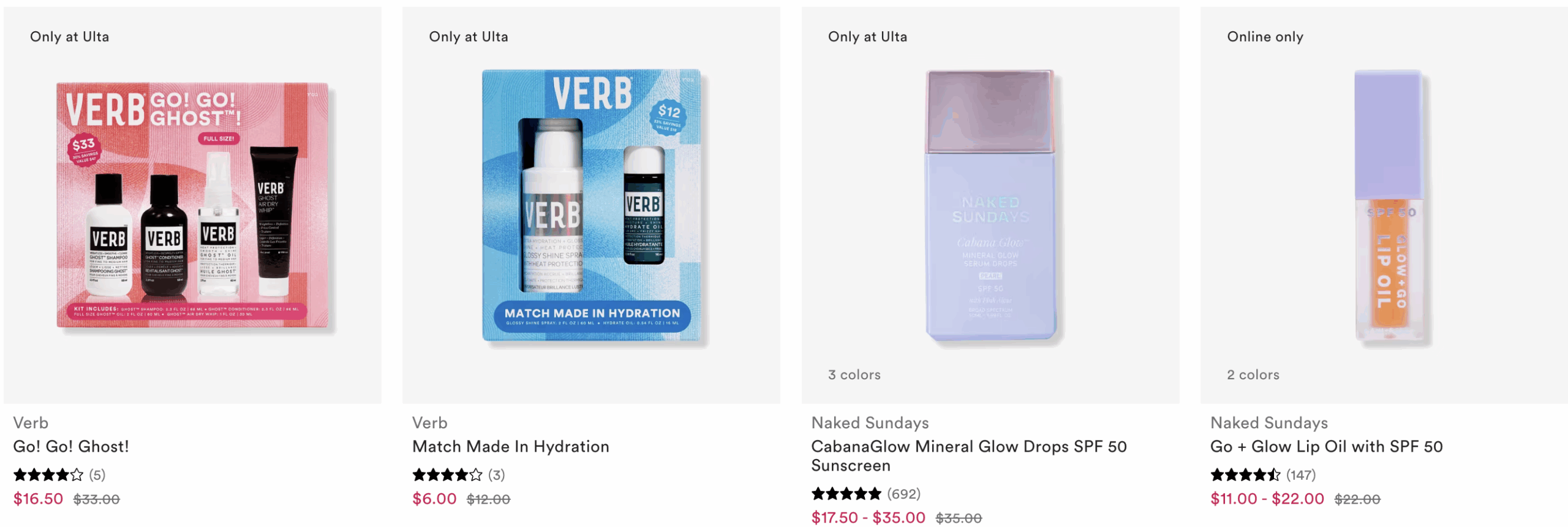Click the Naked Sundays brand name above CabanaGlow
The height and width of the screenshot is (527, 1568).
coord(870,423)
